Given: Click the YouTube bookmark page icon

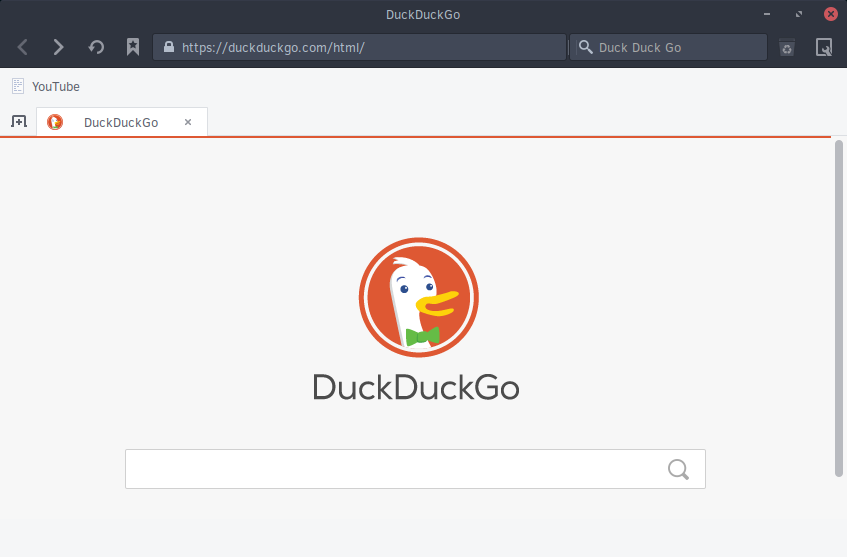Looking at the screenshot, I should click(x=18, y=86).
